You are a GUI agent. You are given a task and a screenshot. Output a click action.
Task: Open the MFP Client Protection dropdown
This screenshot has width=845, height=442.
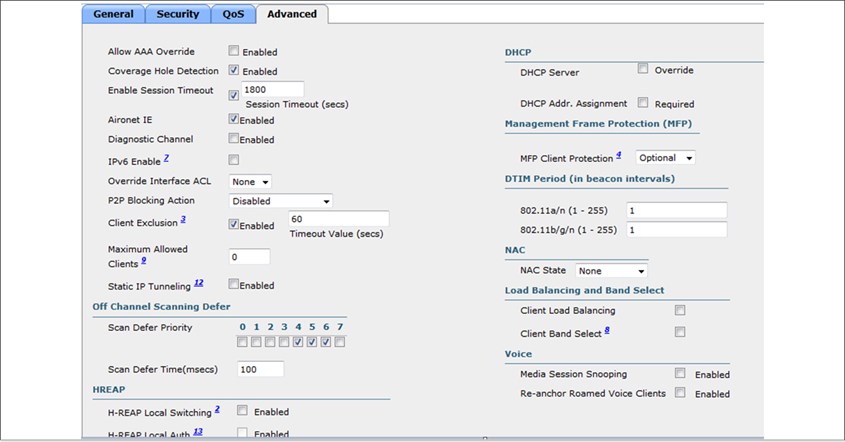click(663, 158)
